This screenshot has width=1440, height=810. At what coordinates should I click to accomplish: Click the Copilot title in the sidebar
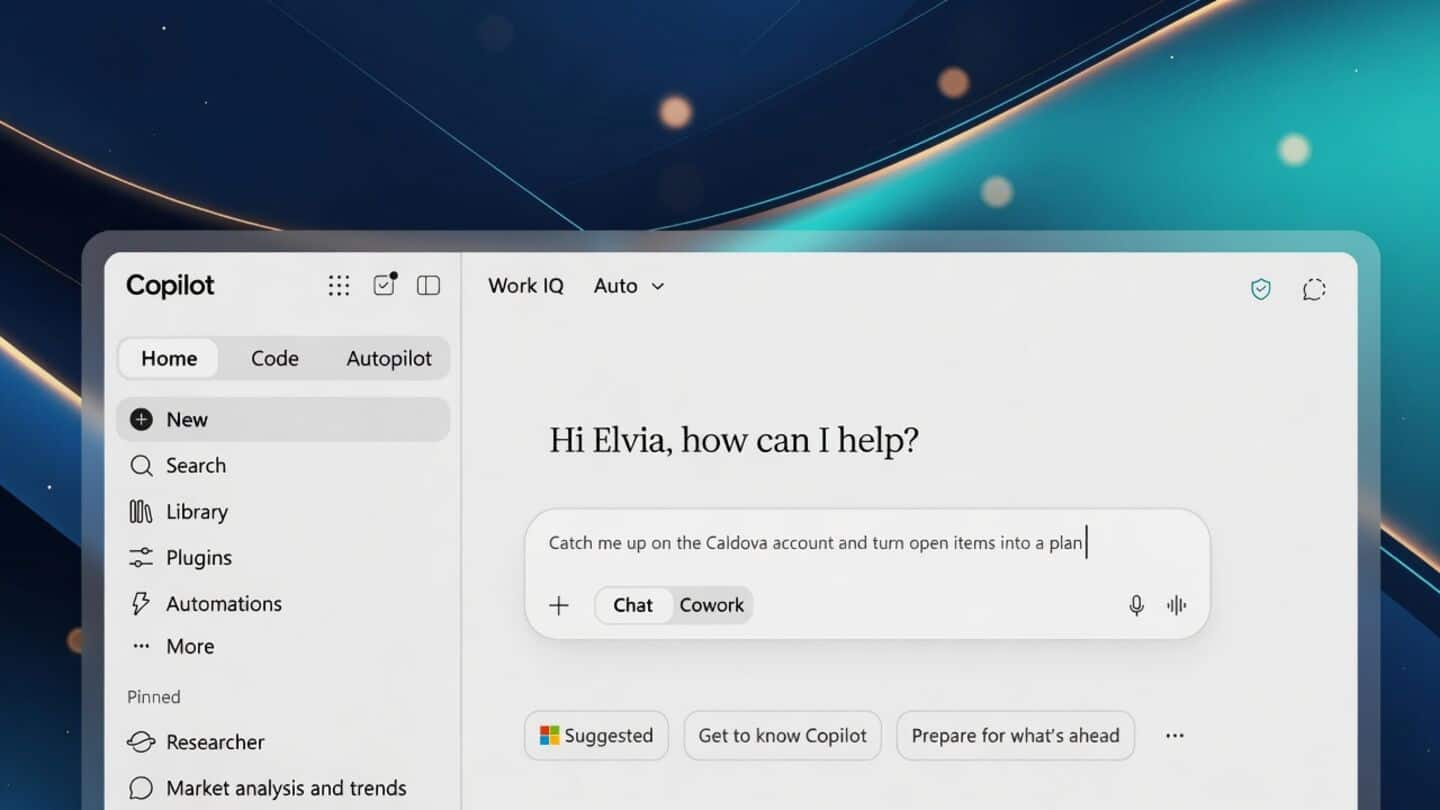coord(170,286)
